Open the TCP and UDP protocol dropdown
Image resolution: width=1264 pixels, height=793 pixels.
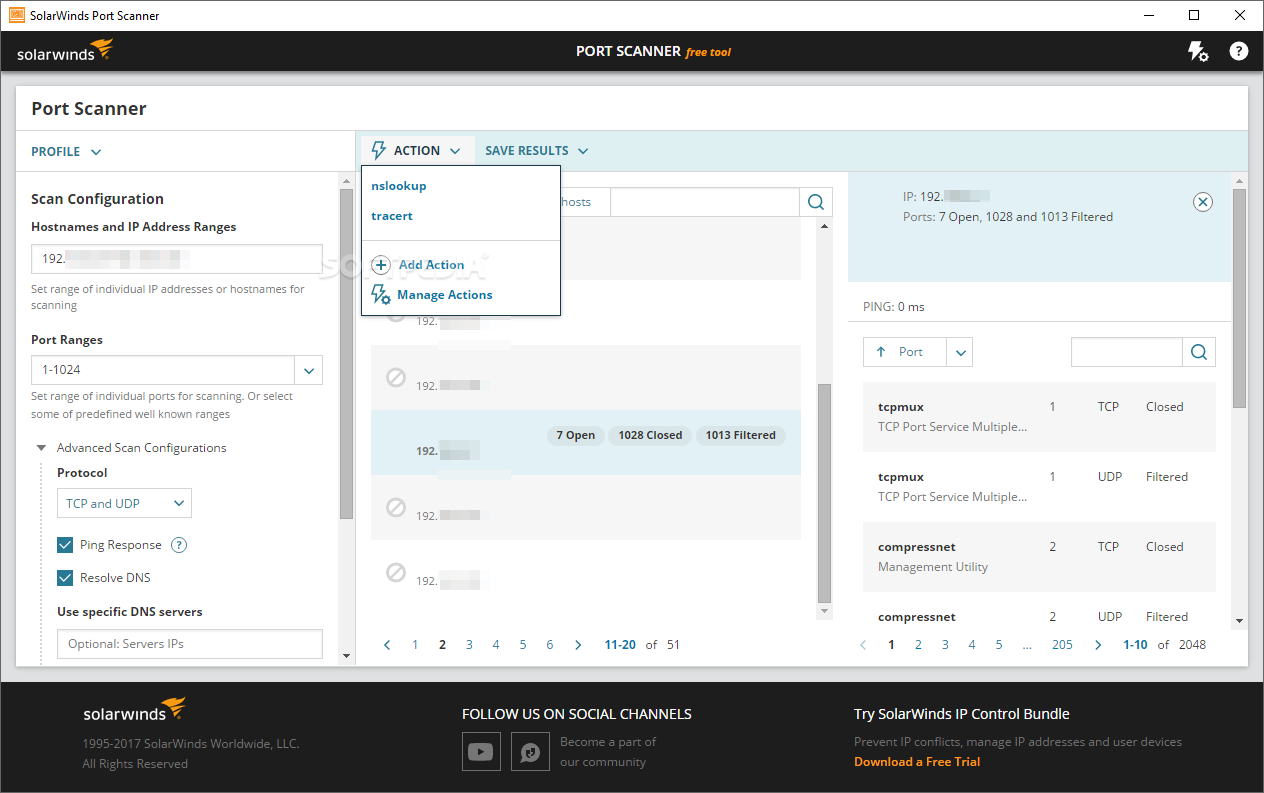tap(124, 504)
